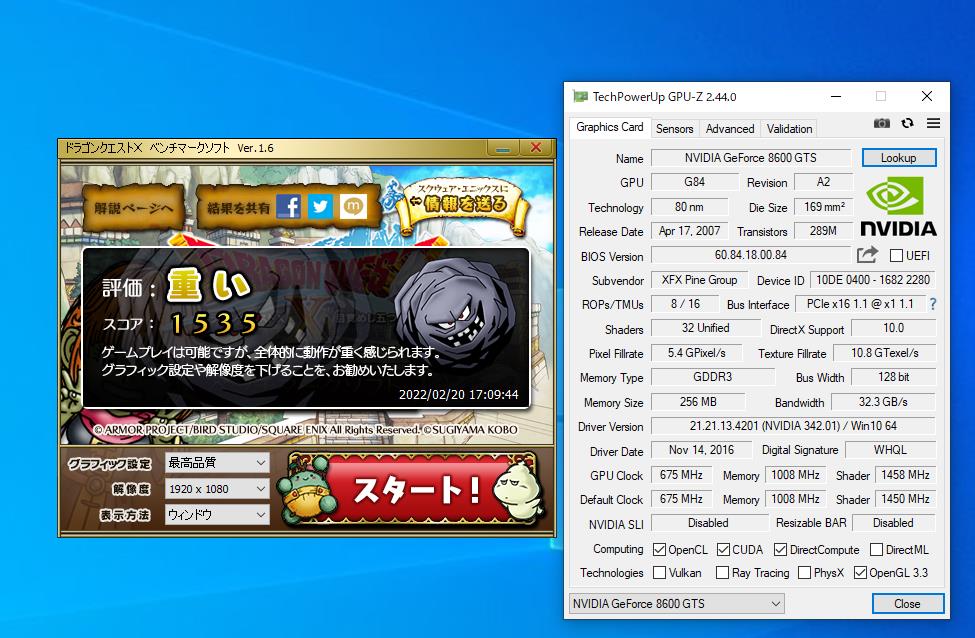975x638 pixels.
Task: Open the display mode ウィンドウ dropdown
Action: tap(217, 515)
